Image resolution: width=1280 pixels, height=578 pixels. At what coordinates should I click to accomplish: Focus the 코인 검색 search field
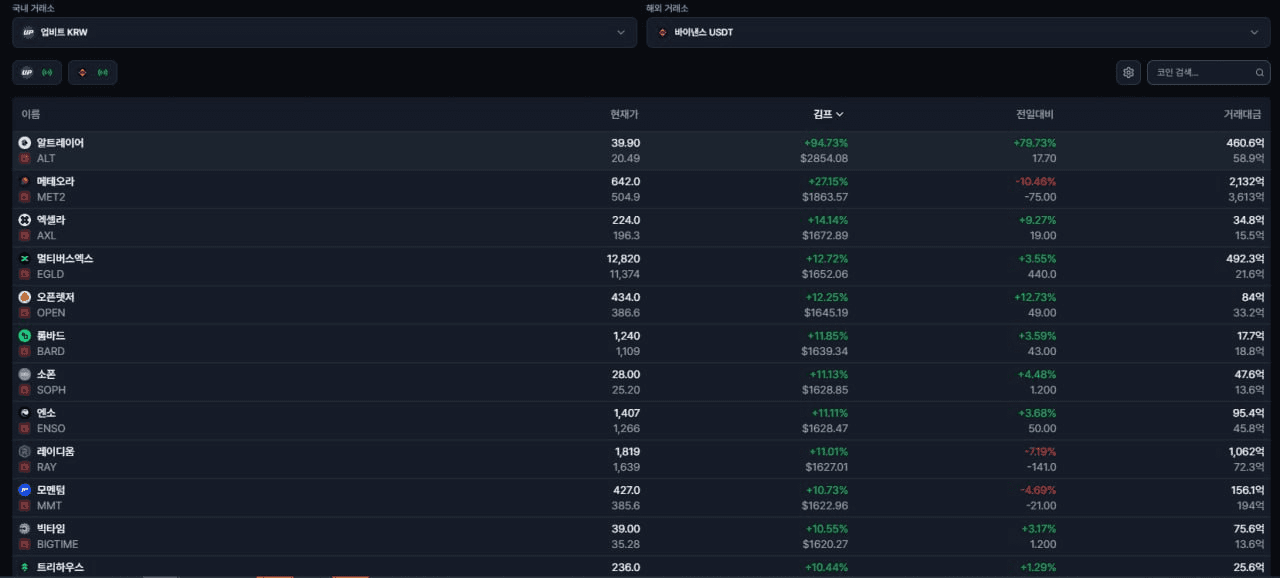pos(1200,73)
